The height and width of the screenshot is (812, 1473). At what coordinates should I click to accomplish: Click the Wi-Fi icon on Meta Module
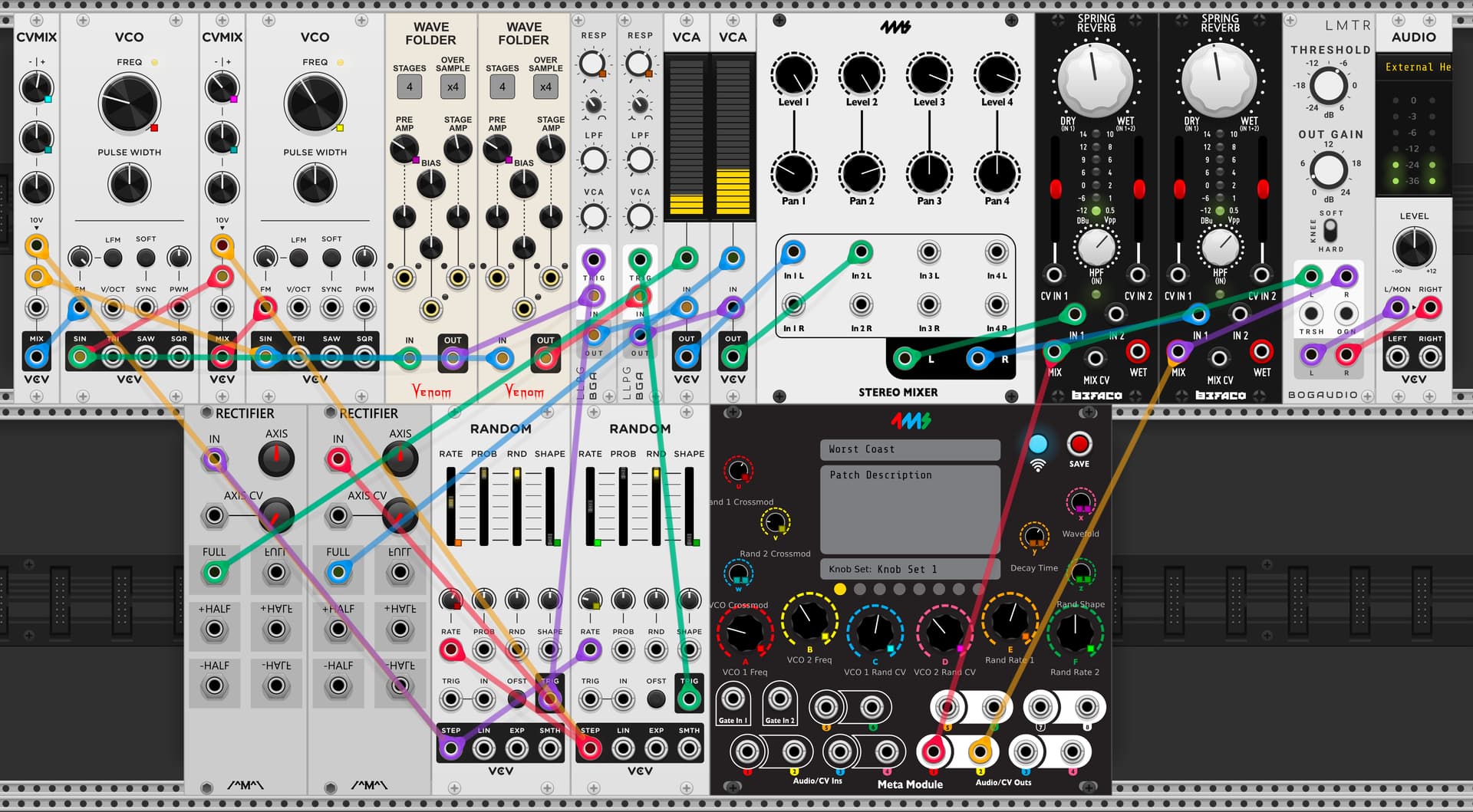point(1037,465)
